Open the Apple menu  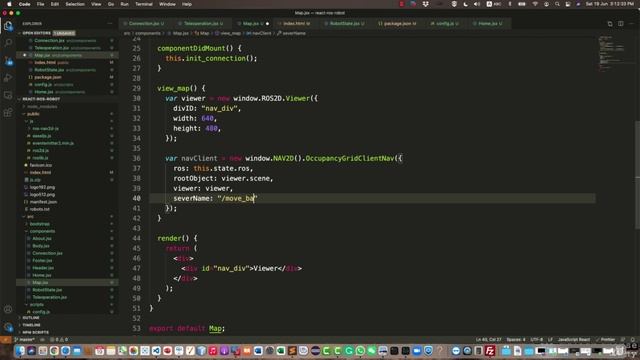pos(9,4)
